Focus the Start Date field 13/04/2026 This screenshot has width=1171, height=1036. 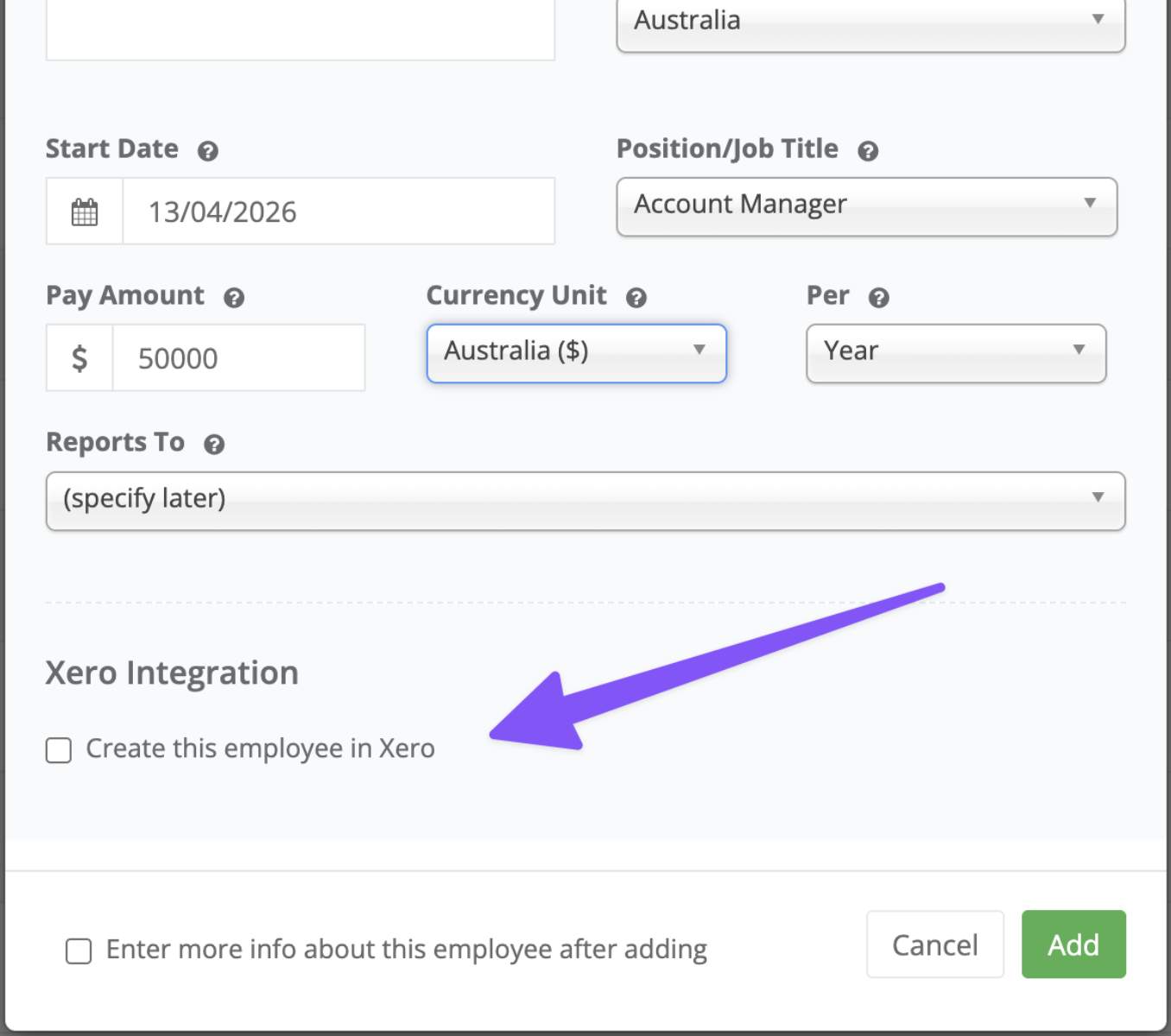[x=339, y=212]
